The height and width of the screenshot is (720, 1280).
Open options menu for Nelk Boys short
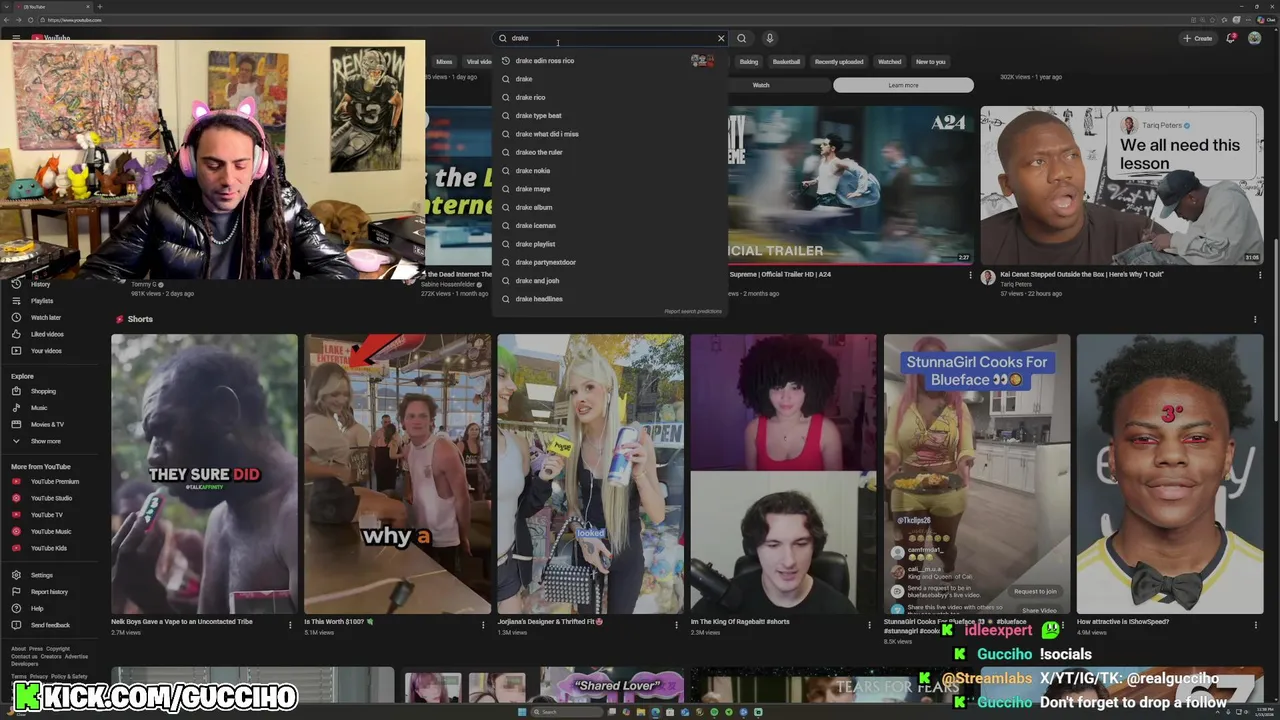[290, 625]
